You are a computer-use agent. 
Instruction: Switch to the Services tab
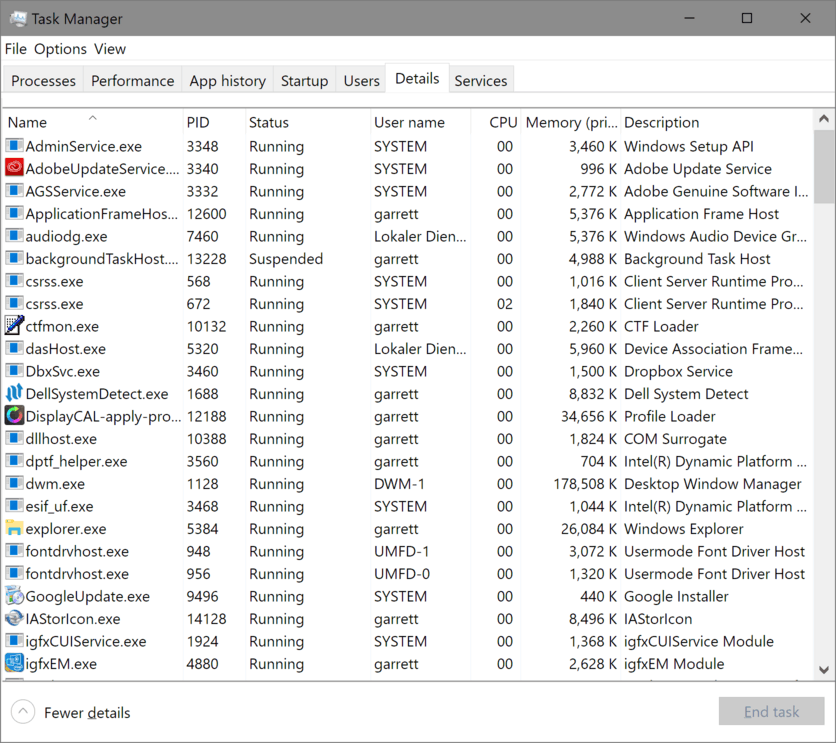481,80
